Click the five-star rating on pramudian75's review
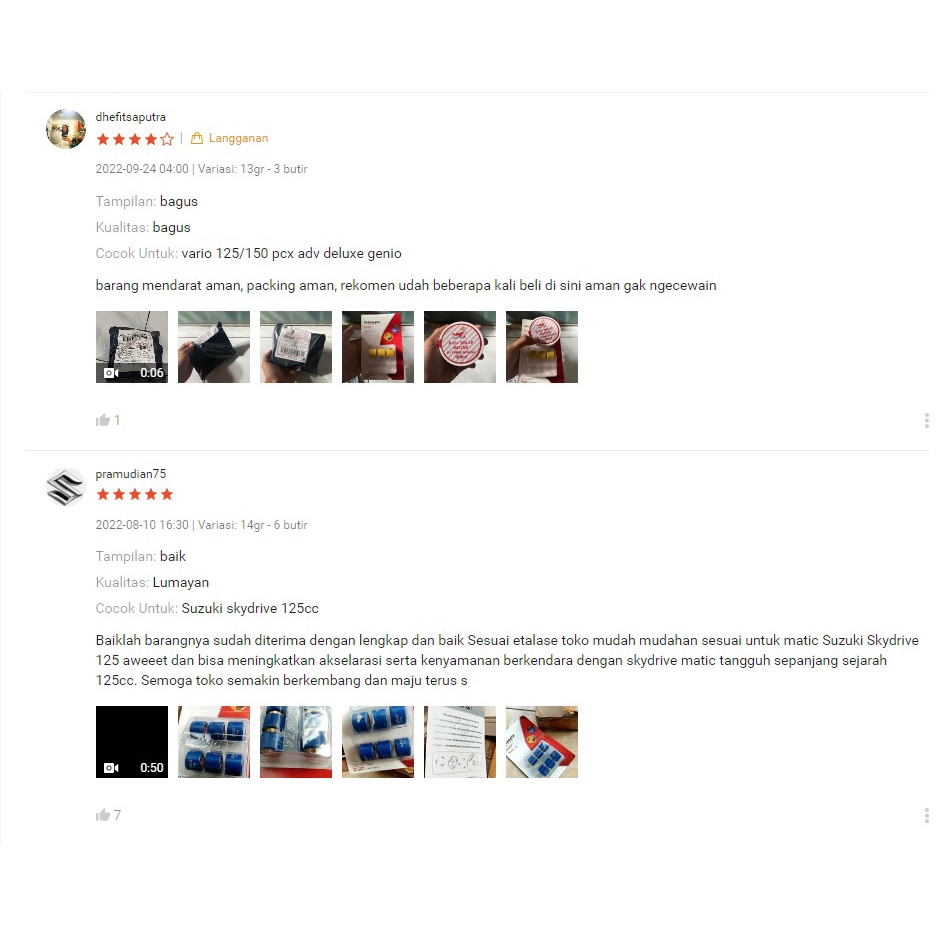This screenshot has height=936, width=936. click(135, 494)
